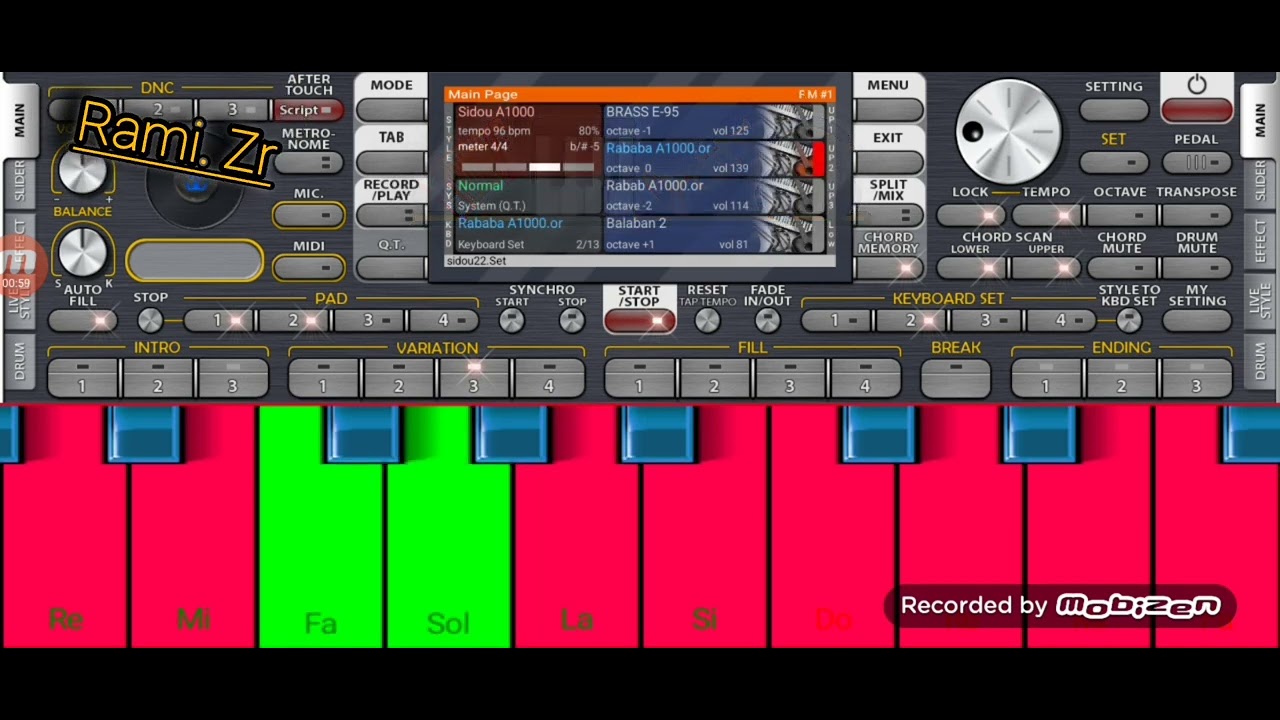This screenshot has height=720, width=1280.
Task: Click the RECORD/PLAY button
Action: tap(391, 215)
